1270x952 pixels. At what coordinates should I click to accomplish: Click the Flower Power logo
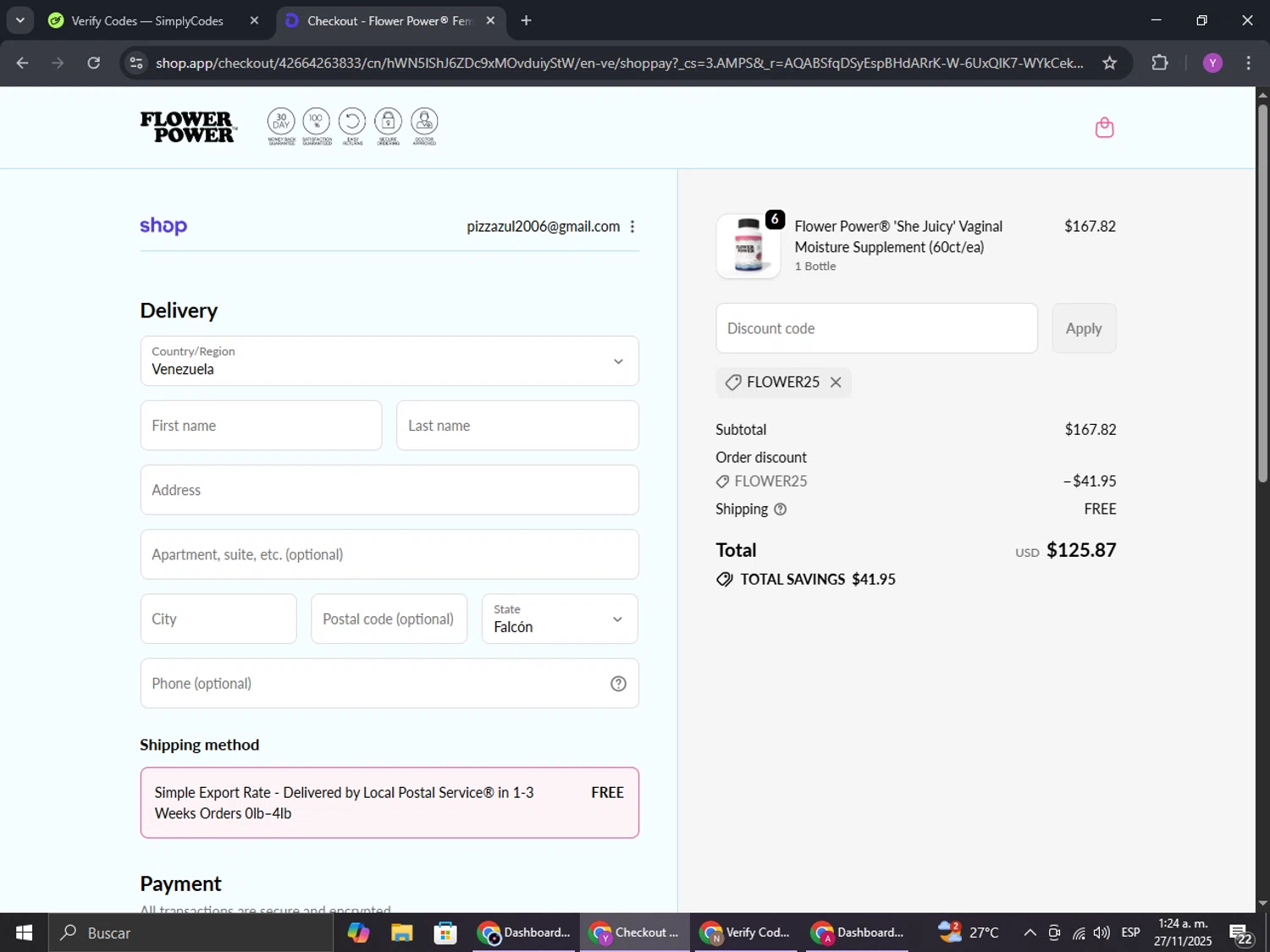pos(188,127)
